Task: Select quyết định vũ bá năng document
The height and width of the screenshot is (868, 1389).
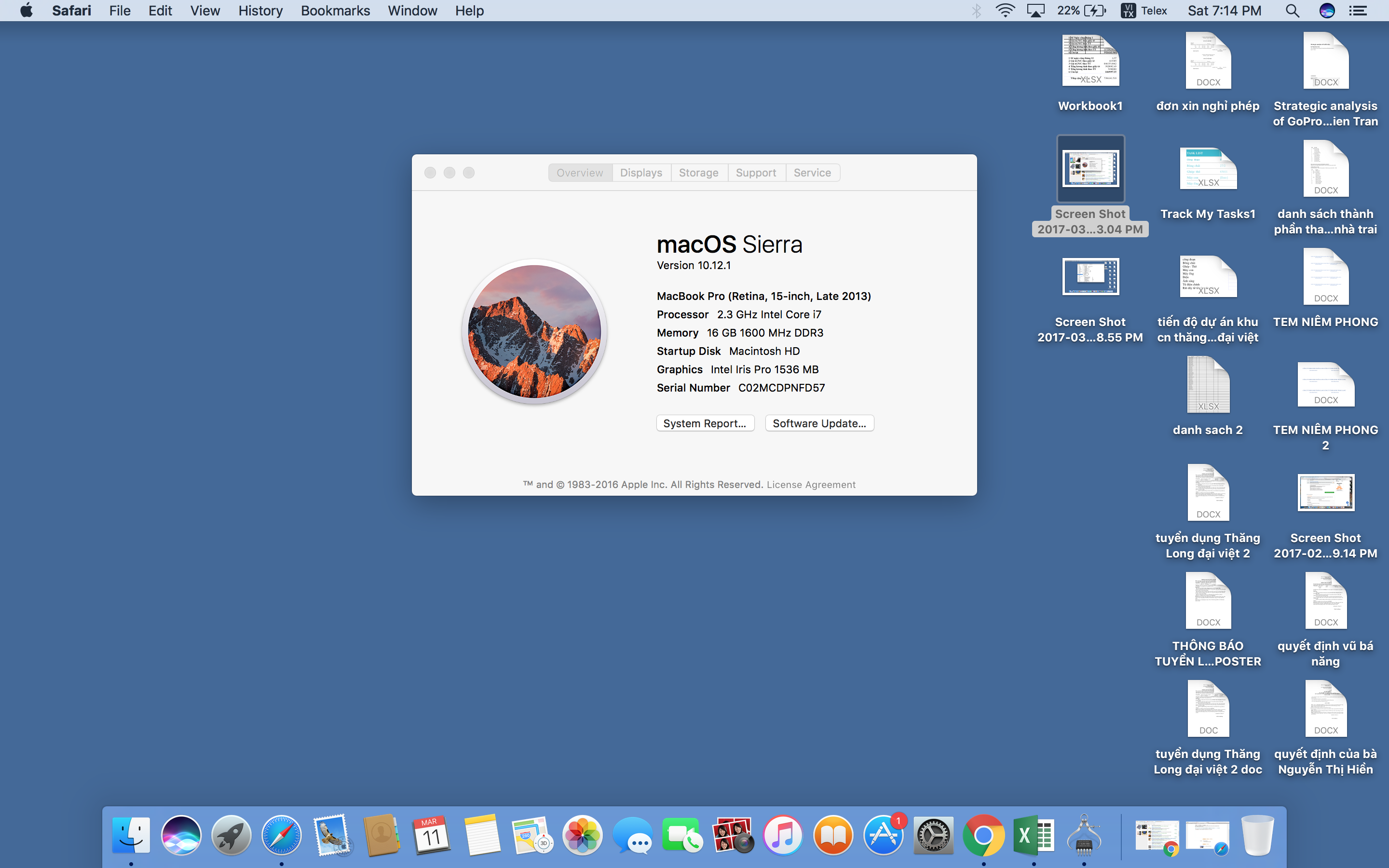Action: (x=1325, y=620)
